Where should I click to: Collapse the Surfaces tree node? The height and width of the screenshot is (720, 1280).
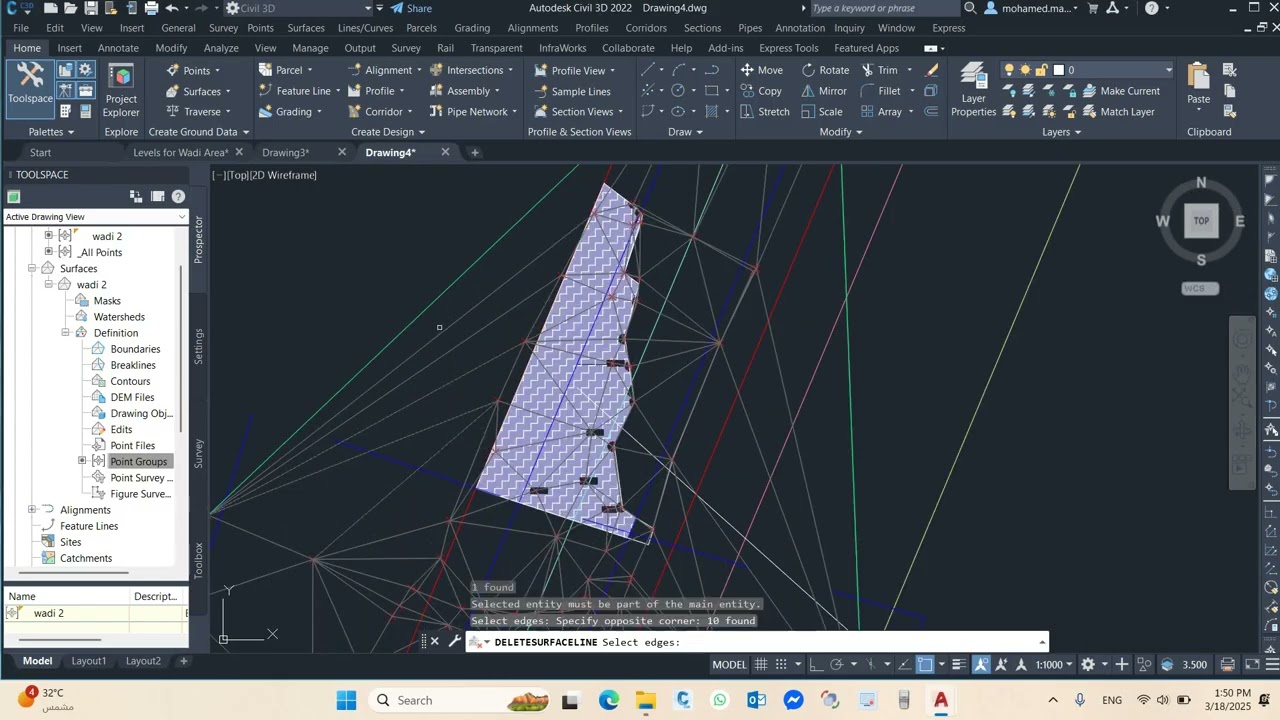(x=32, y=269)
